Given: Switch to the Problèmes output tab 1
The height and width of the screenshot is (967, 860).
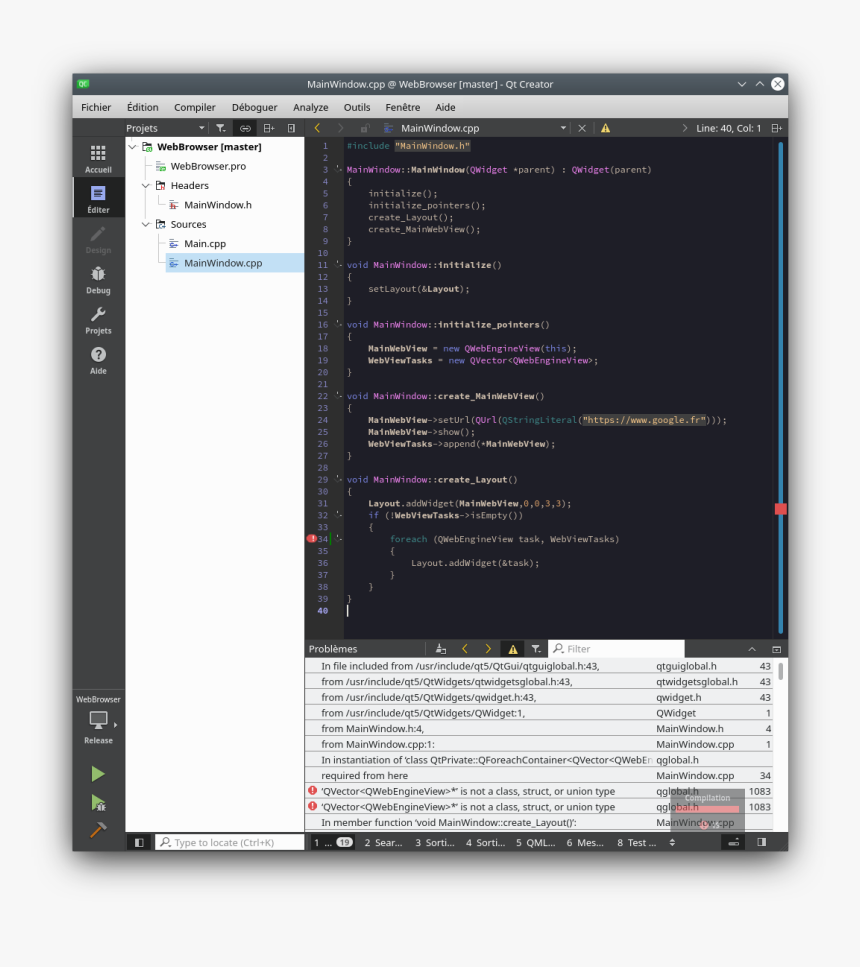Looking at the screenshot, I should [x=333, y=842].
